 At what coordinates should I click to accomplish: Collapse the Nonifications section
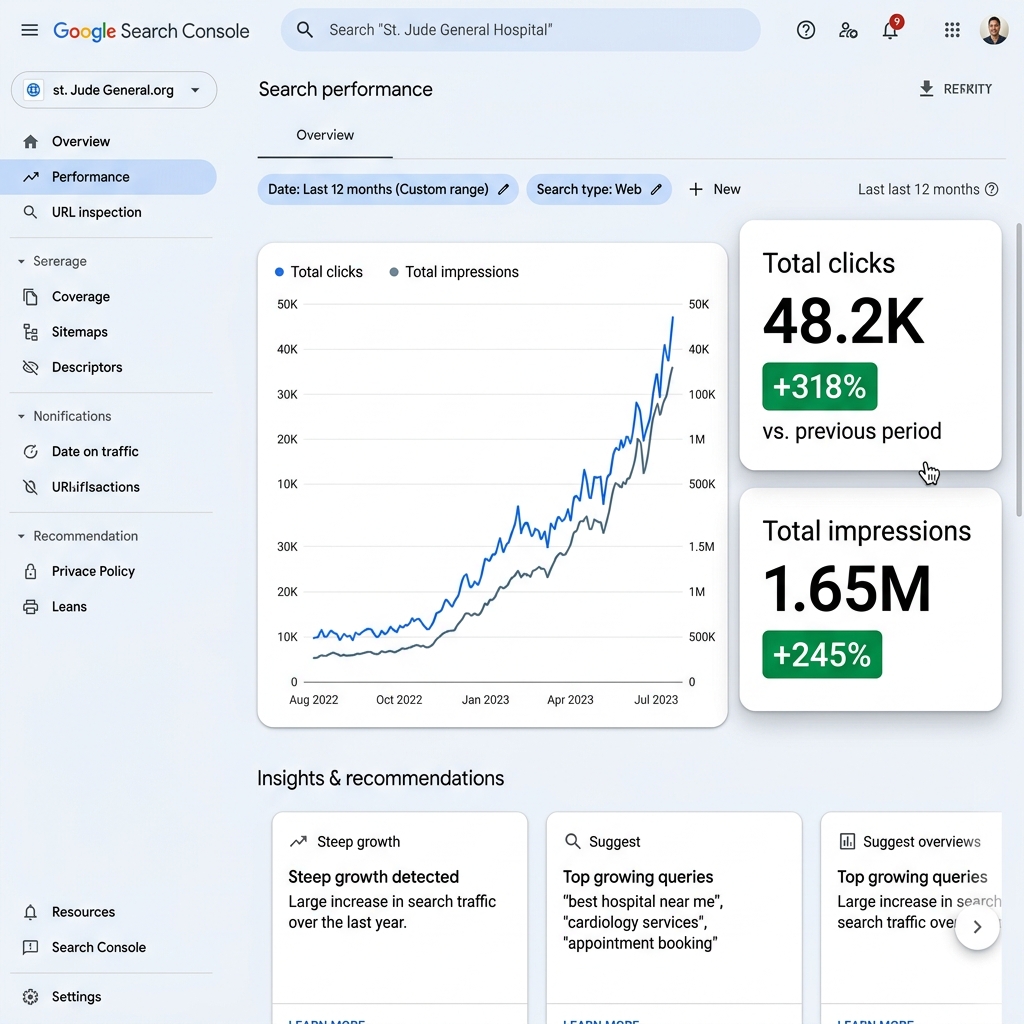21,416
